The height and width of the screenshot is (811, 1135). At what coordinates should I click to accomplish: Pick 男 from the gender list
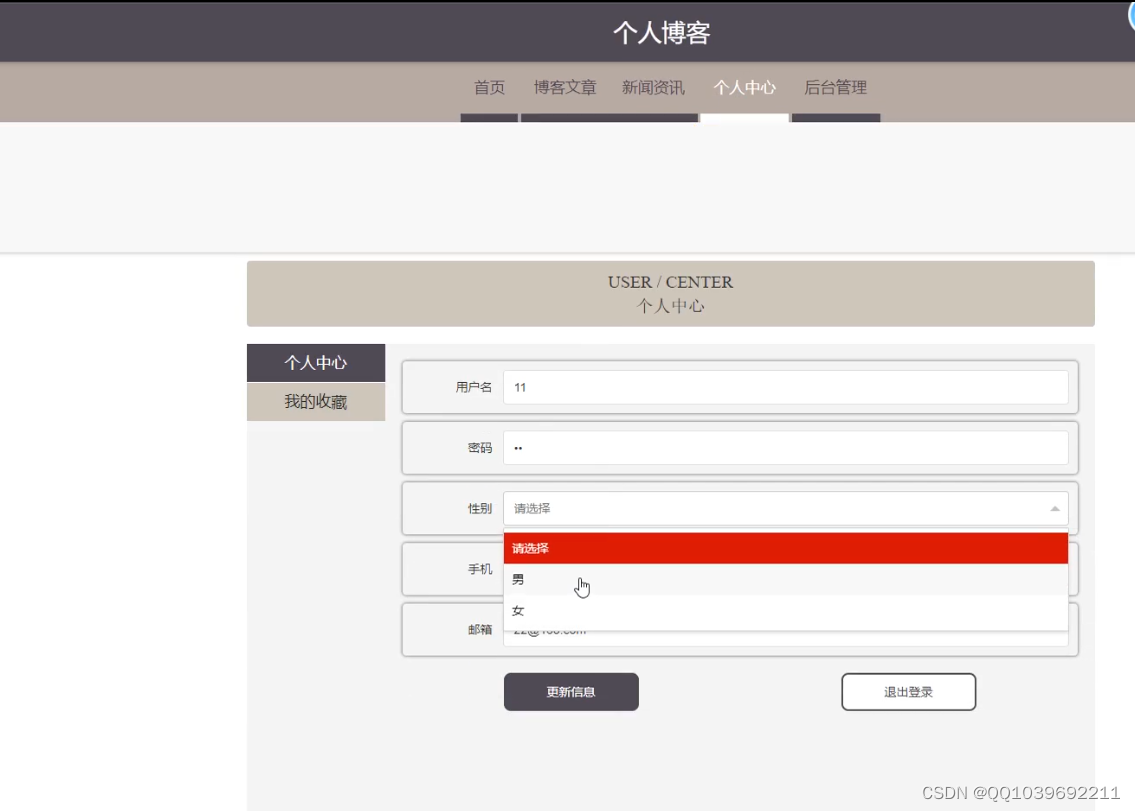pyautogui.click(x=785, y=579)
